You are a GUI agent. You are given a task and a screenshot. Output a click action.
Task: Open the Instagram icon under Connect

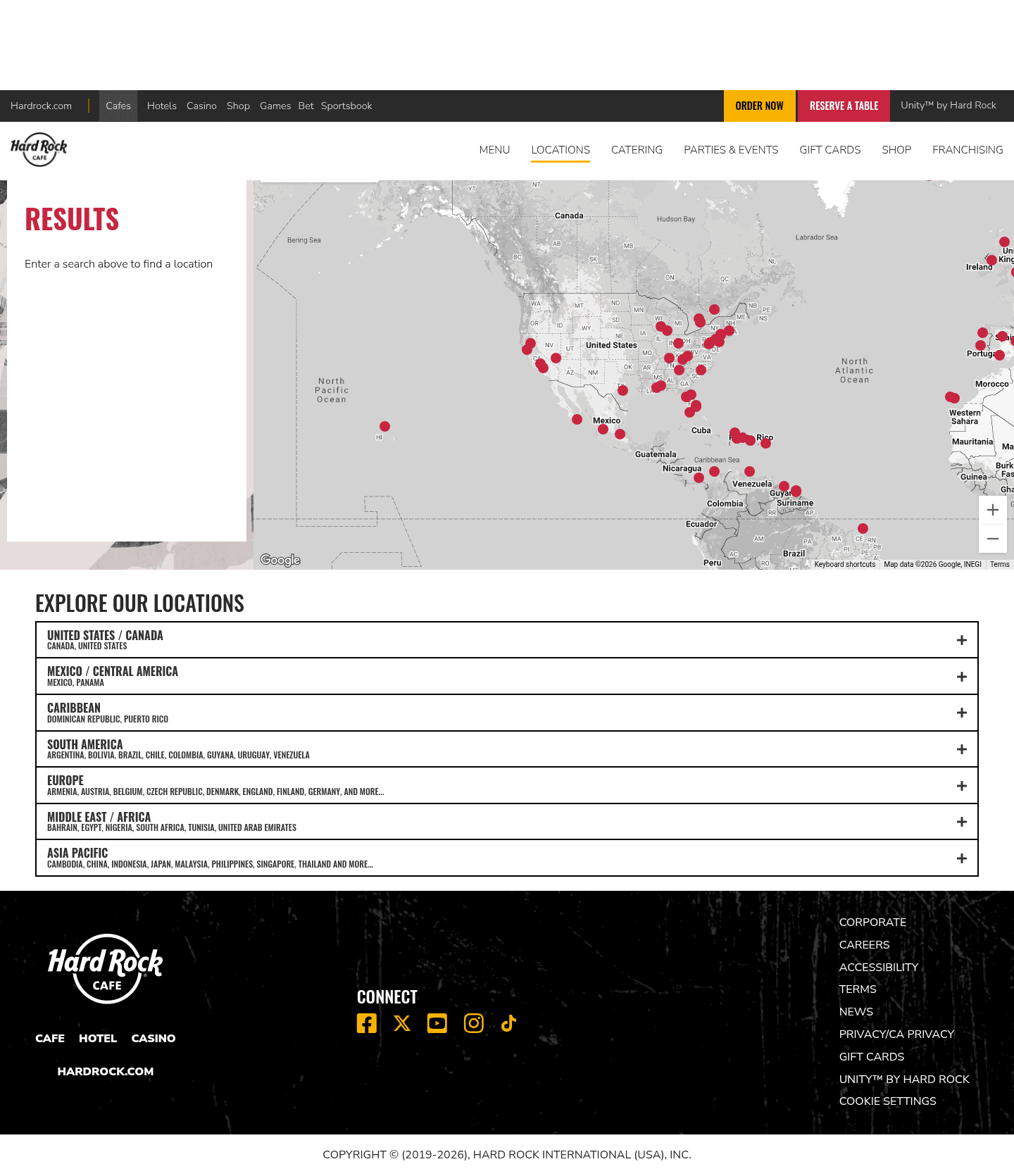click(474, 1023)
